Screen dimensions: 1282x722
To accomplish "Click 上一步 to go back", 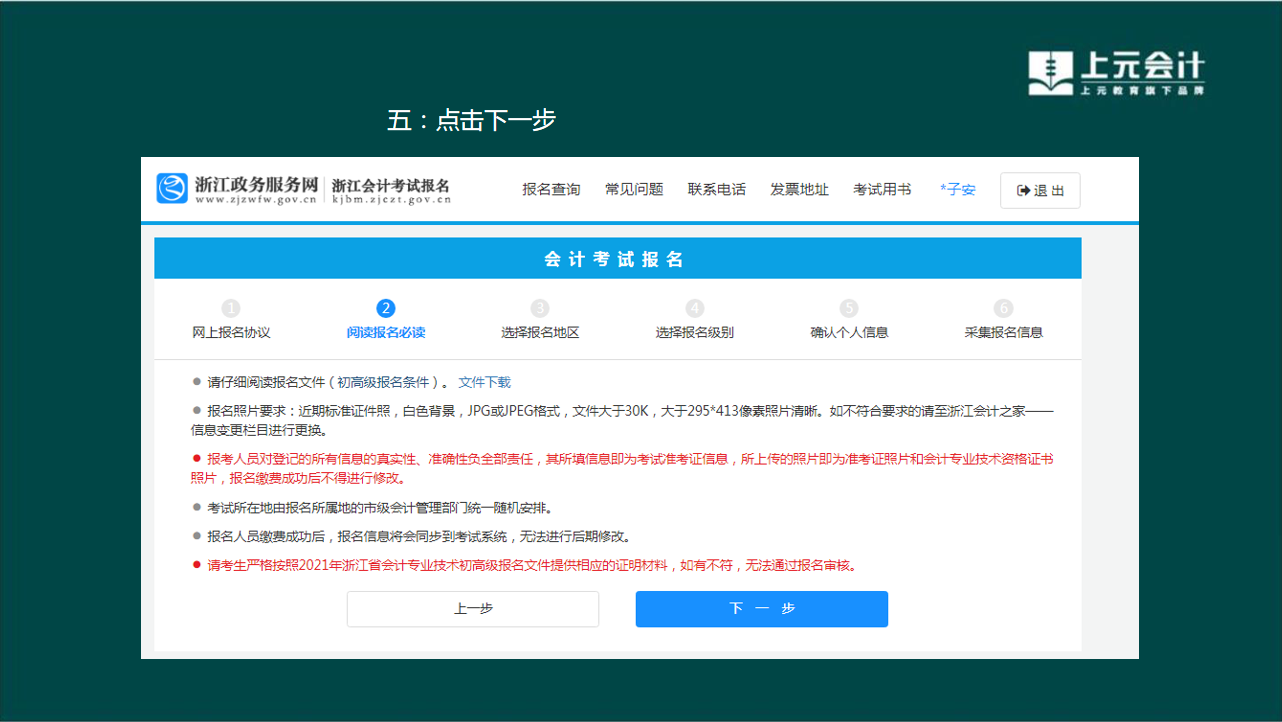I will 473,609.
